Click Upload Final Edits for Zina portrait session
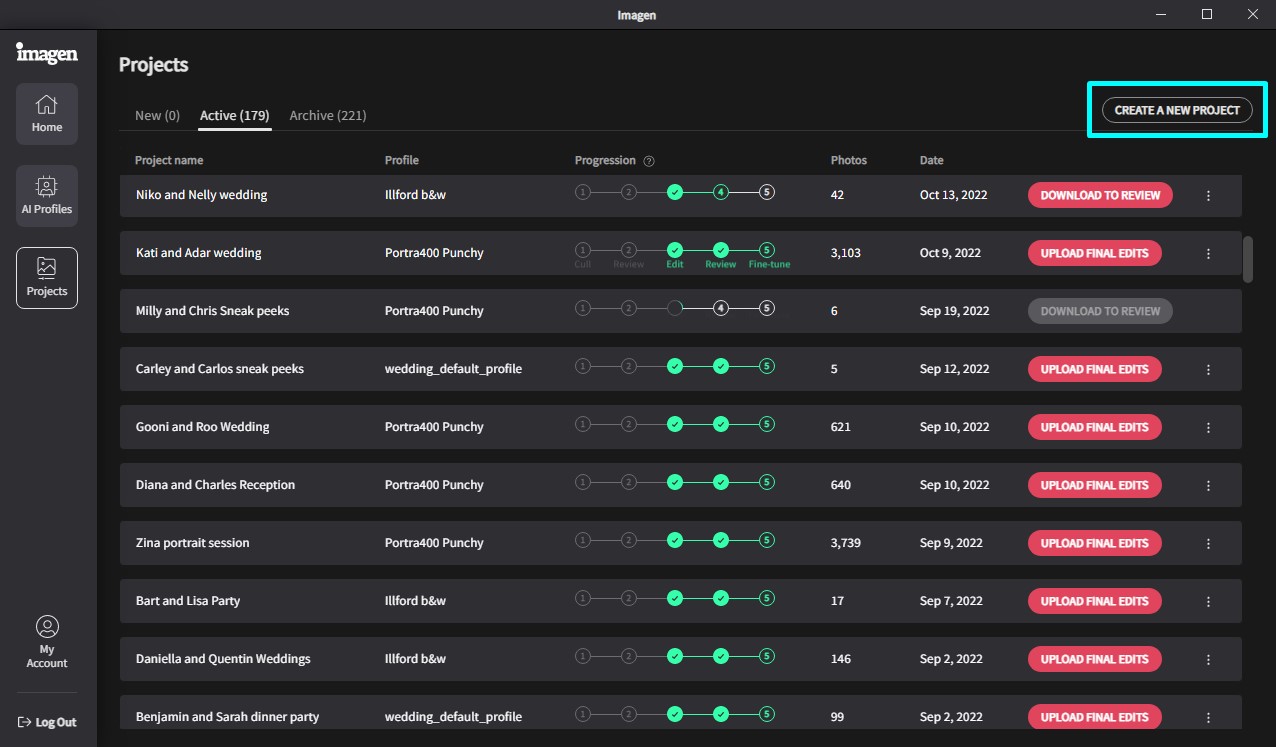 (x=1095, y=543)
